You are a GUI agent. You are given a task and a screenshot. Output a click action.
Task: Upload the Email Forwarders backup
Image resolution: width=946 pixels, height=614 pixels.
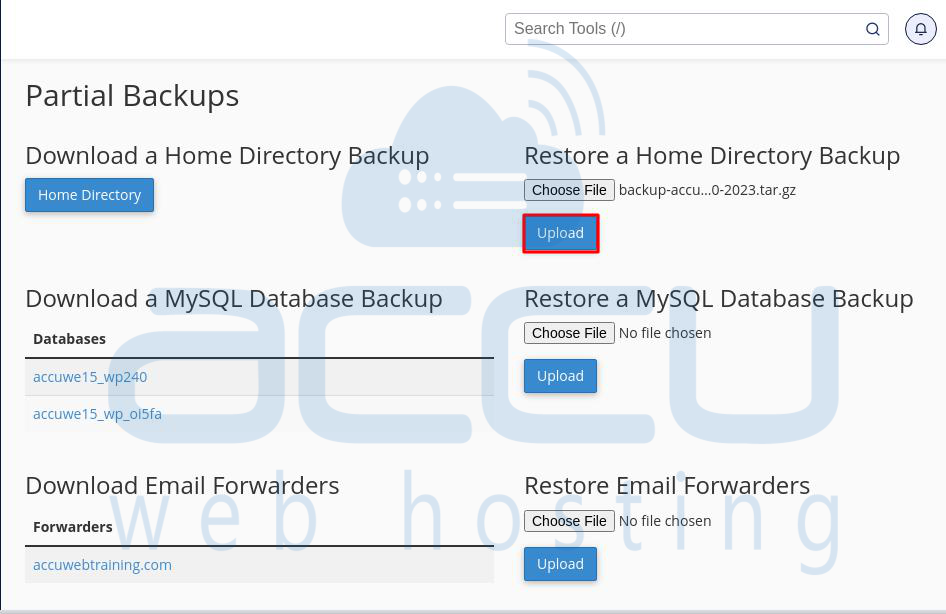coord(560,564)
